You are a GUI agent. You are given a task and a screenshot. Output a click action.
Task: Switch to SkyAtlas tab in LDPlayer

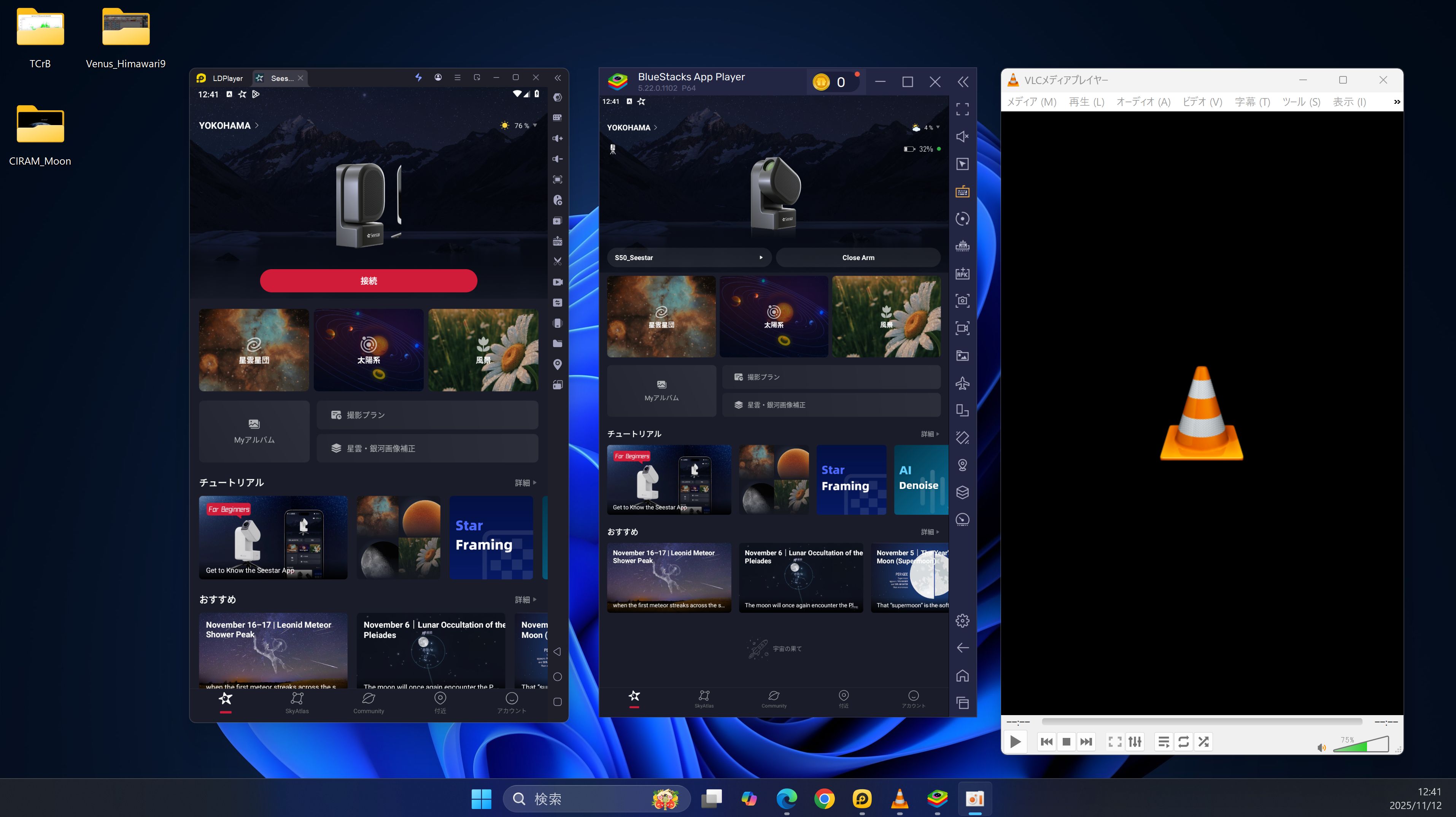[297, 702]
